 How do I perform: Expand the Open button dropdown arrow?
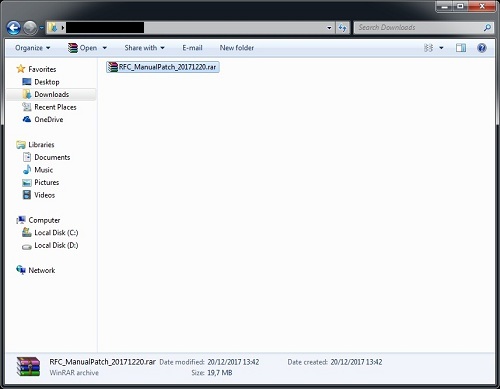[105, 48]
